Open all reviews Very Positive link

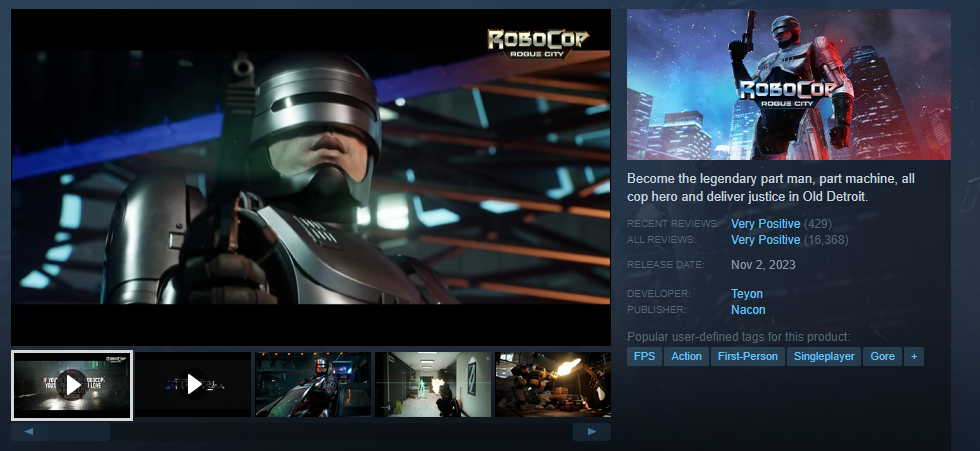pyautogui.click(x=766, y=240)
